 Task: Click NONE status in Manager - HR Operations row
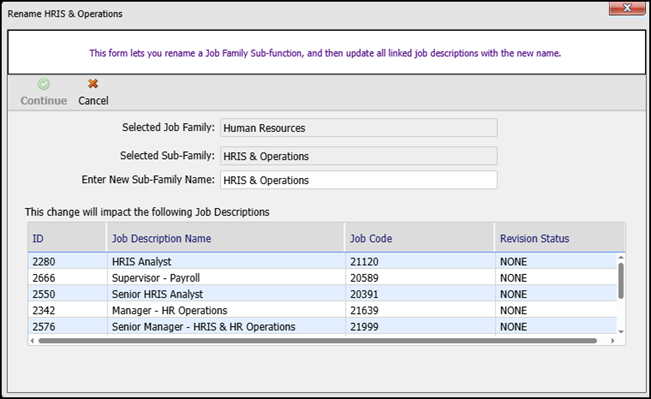click(x=513, y=310)
